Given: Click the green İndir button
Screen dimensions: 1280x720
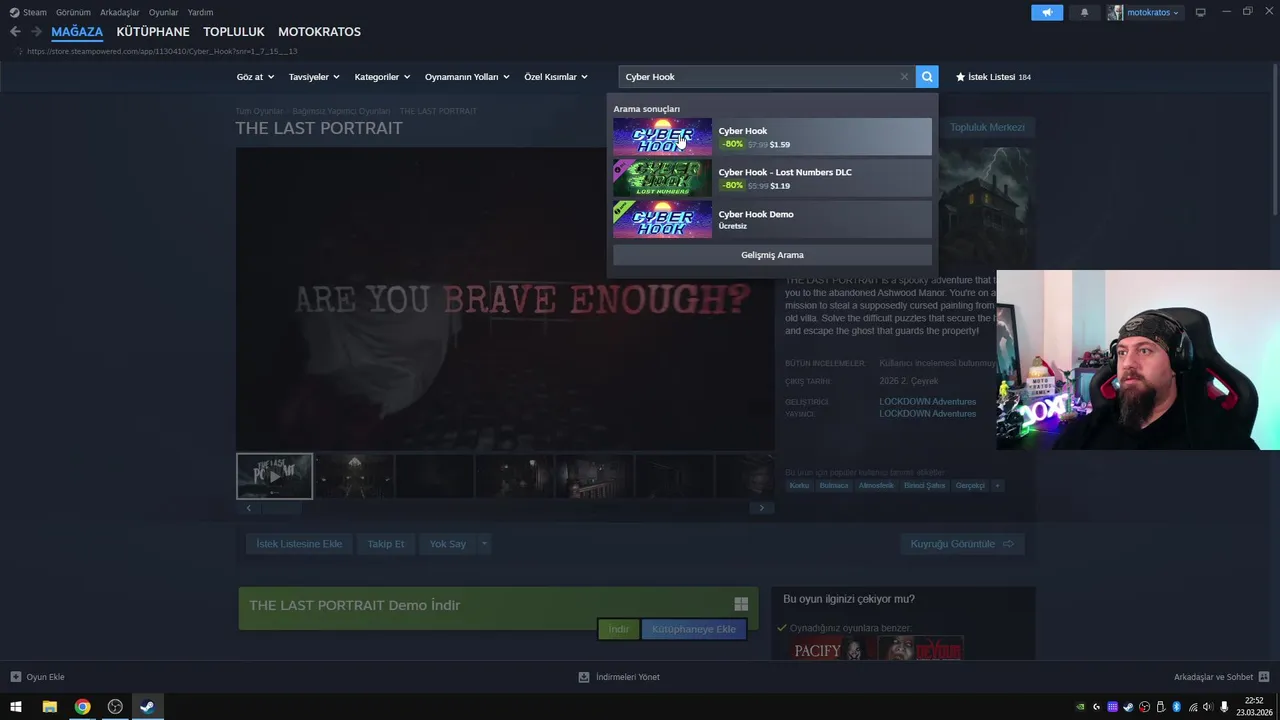Looking at the screenshot, I should 619,629.
